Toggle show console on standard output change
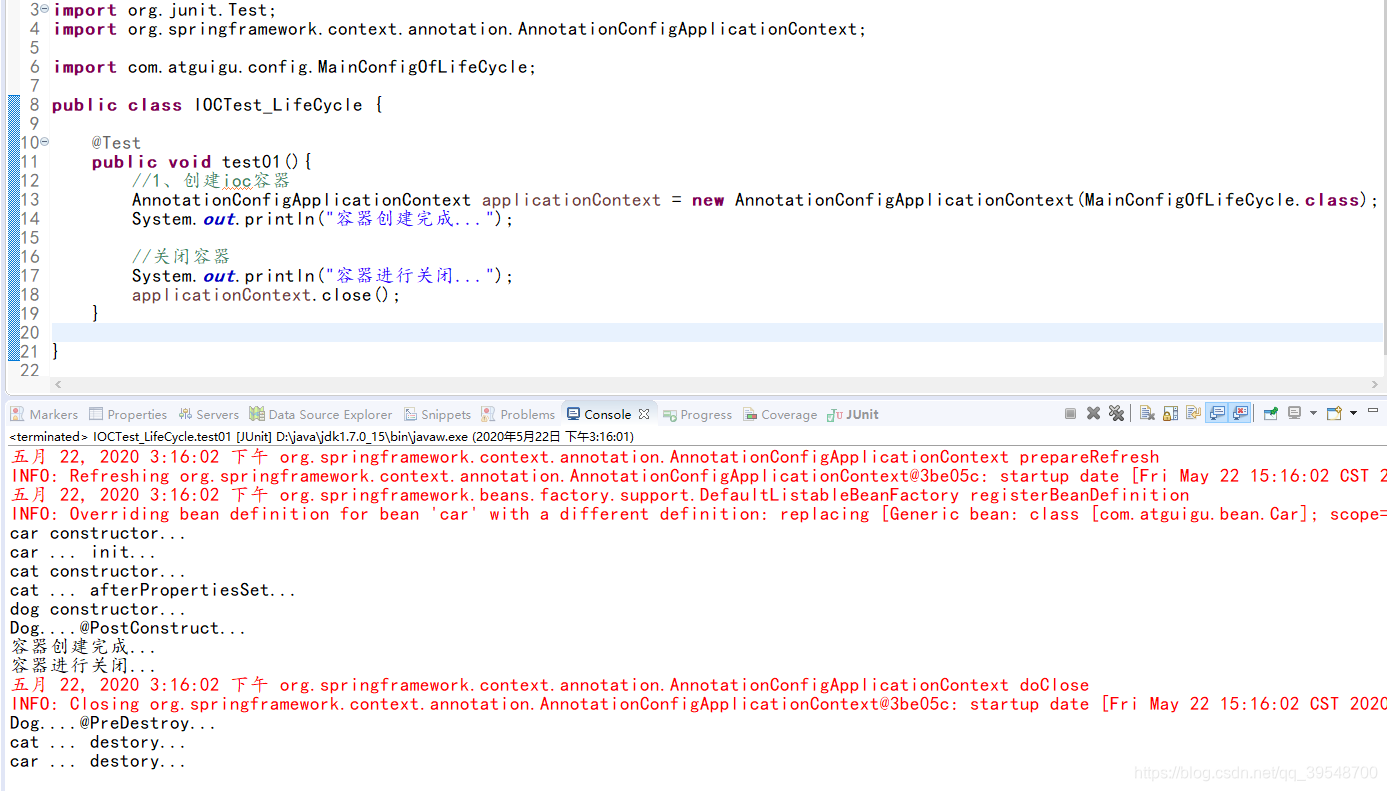1387x791 pixels. pyautogui.click(x=1217, y=413)
